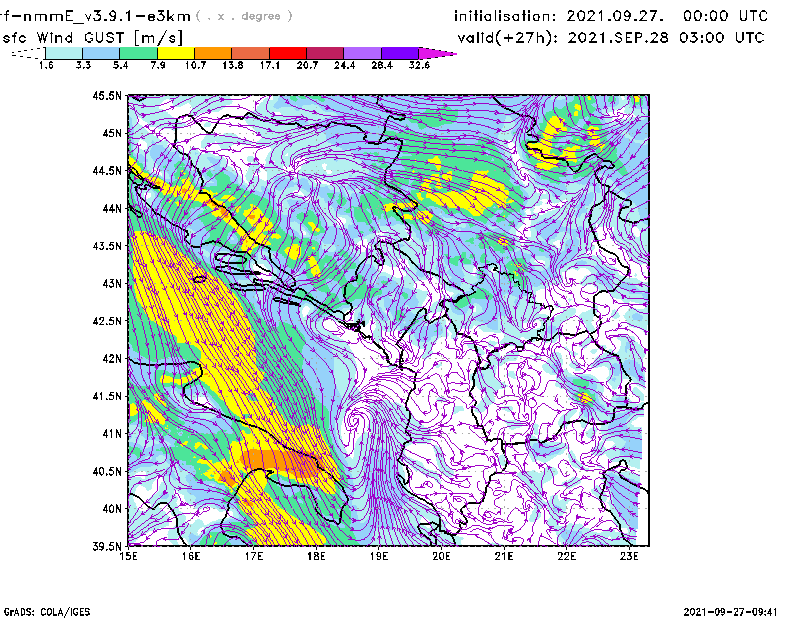
Task: Click the red legend swatch (17.1–20.7)
Action: coord(288,53)
